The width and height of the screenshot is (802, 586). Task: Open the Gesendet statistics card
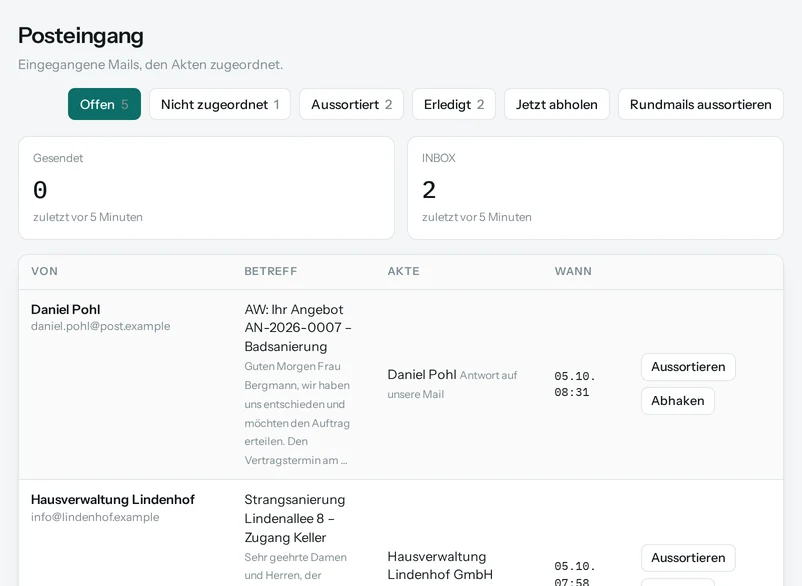(206, 188)
